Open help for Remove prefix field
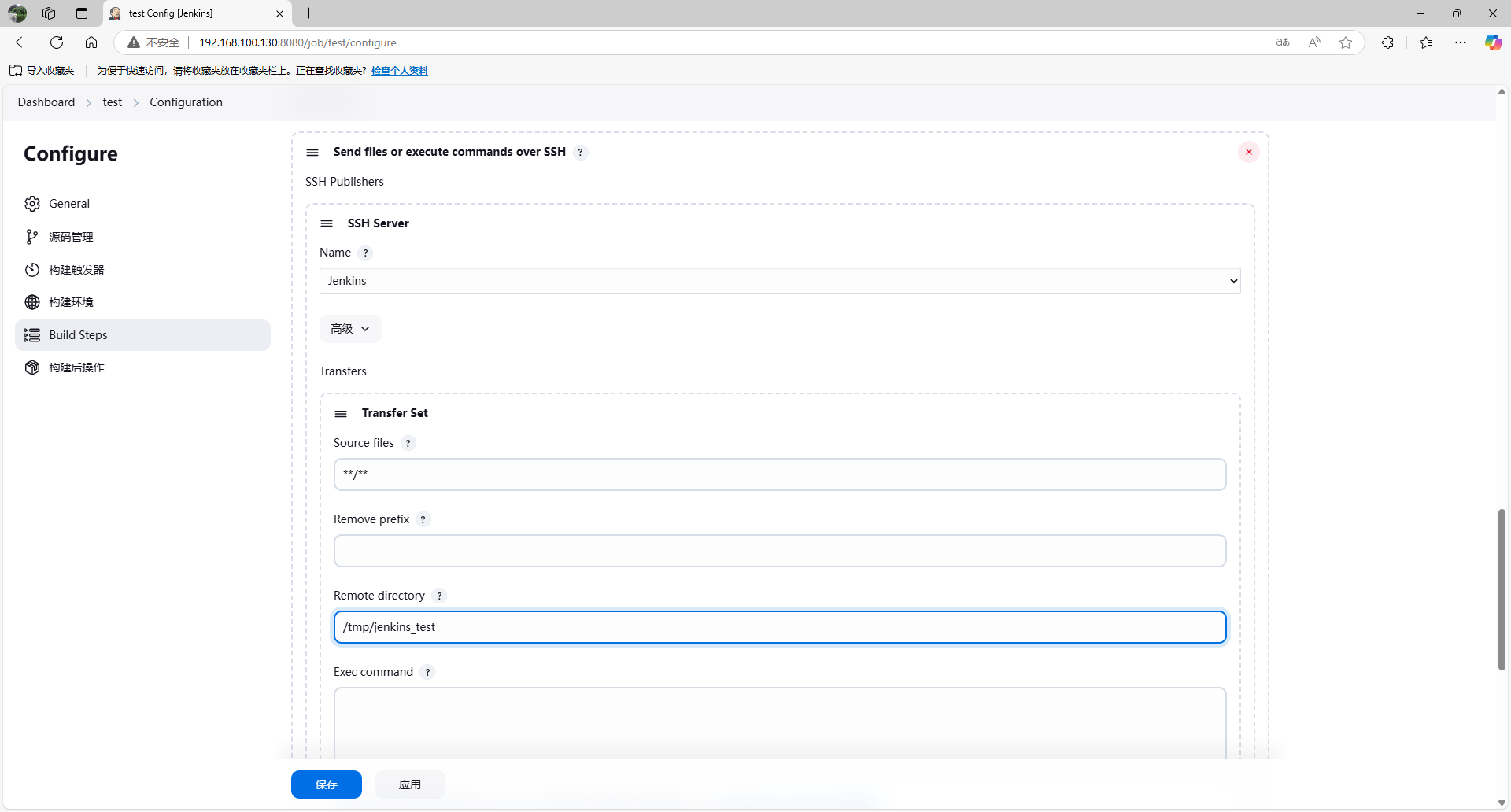This screenshot has height=812, width=1511. coord(423,519)
